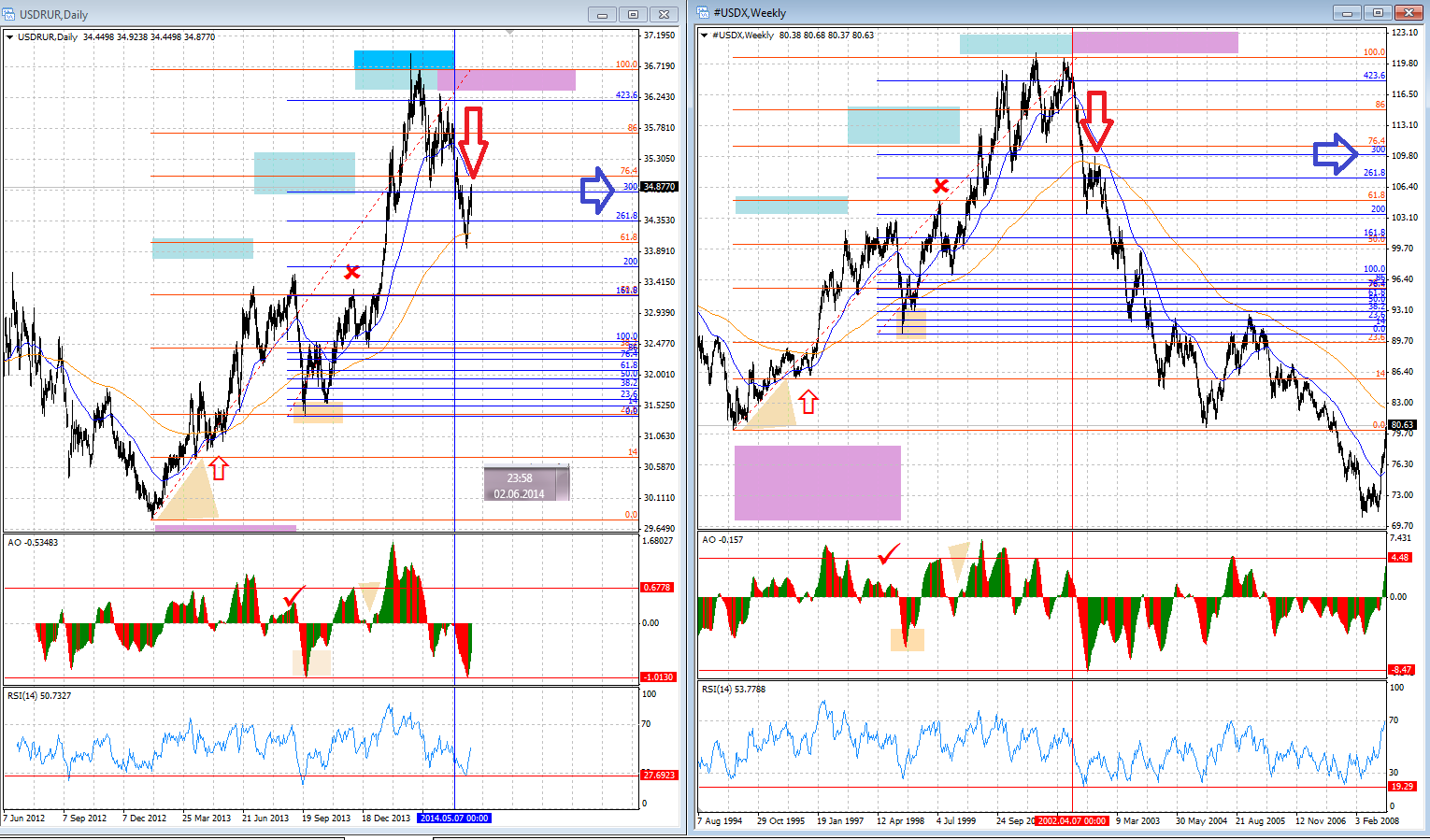1430x840 pixels.
Task: Minimize the USDRUR,Daily chart window
Action: point(602,14)
